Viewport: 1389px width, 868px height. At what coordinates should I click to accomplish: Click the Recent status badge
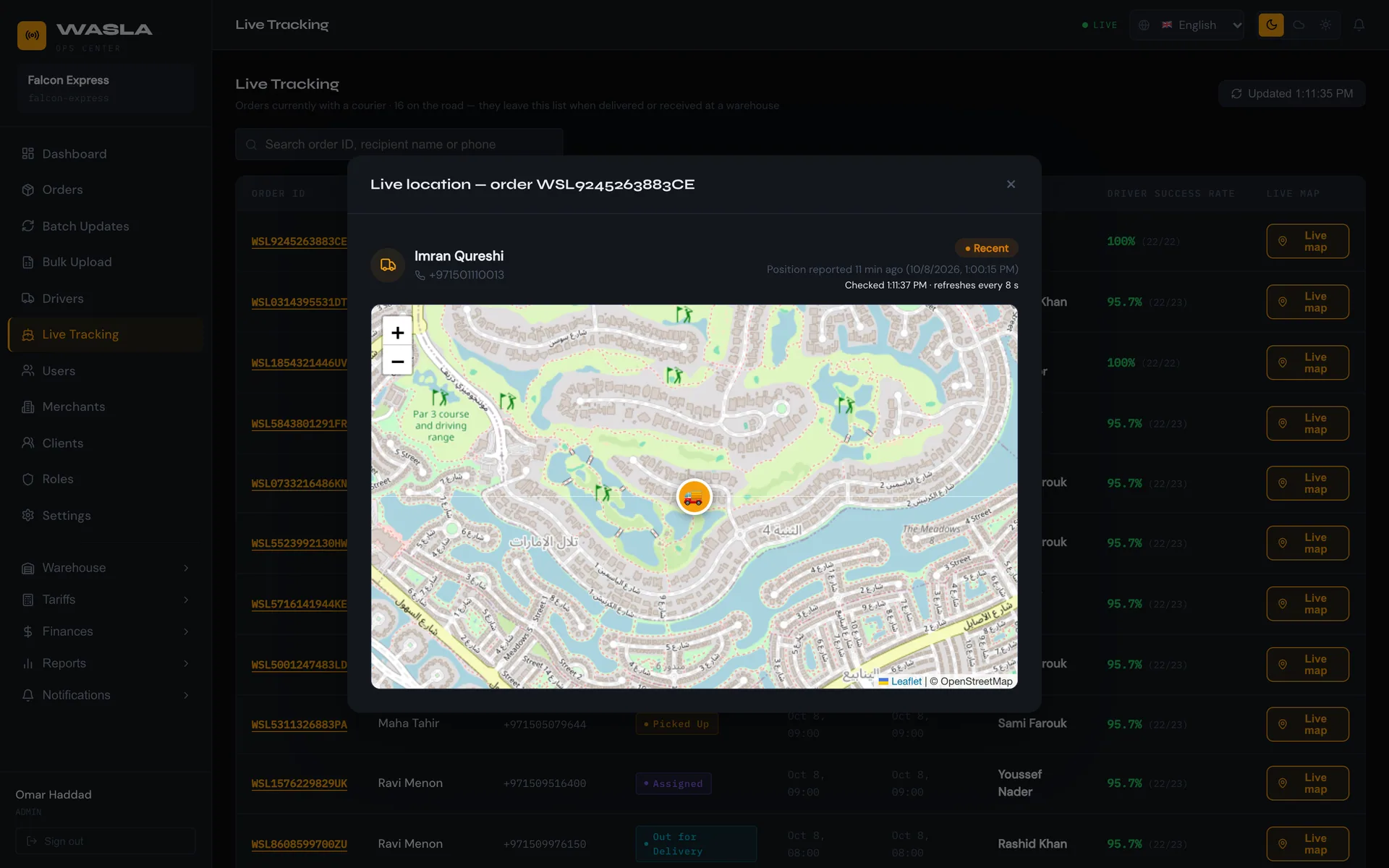click(x=987, y=248)
